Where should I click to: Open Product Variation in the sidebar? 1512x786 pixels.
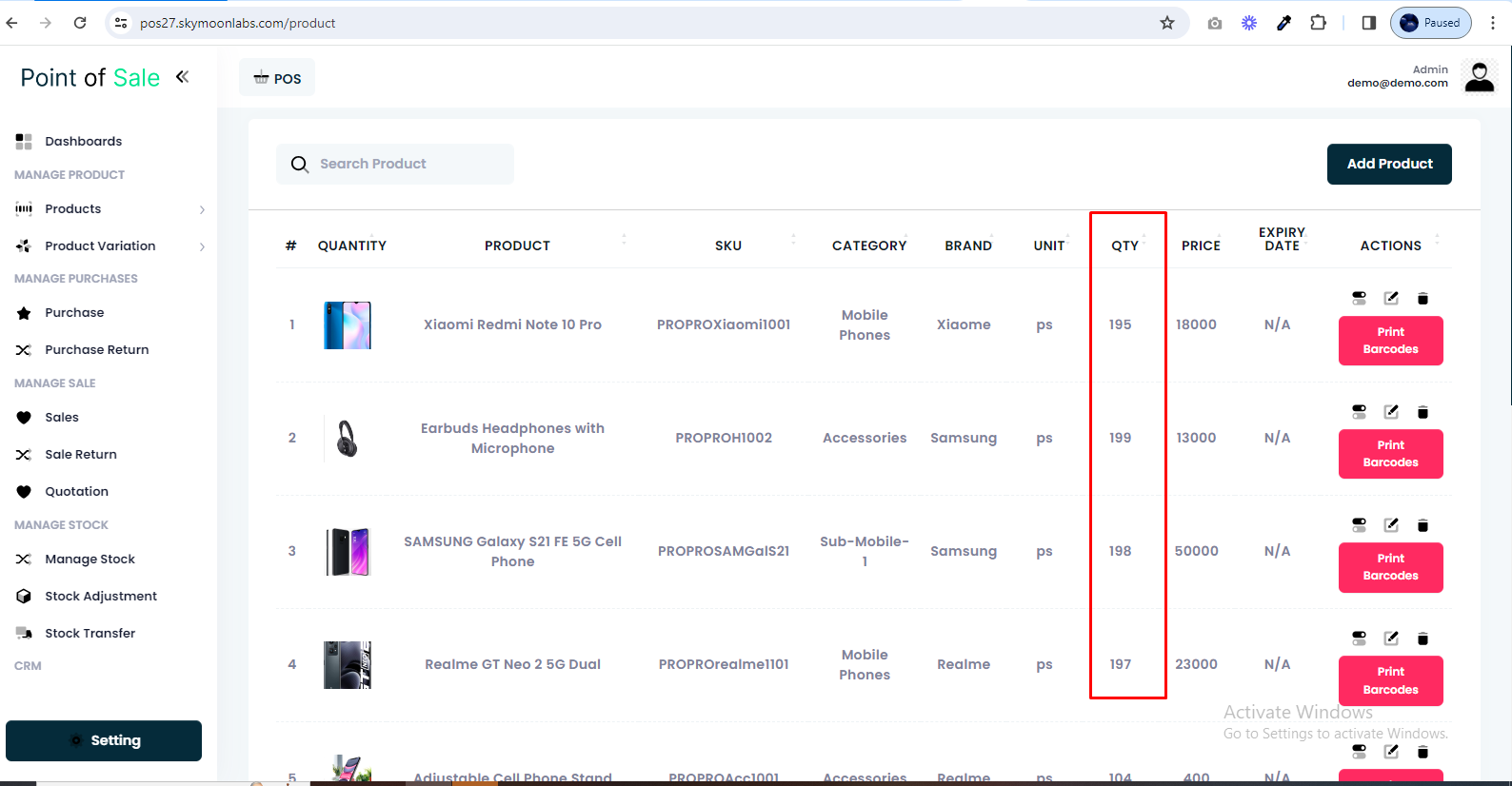coord(100,246)
